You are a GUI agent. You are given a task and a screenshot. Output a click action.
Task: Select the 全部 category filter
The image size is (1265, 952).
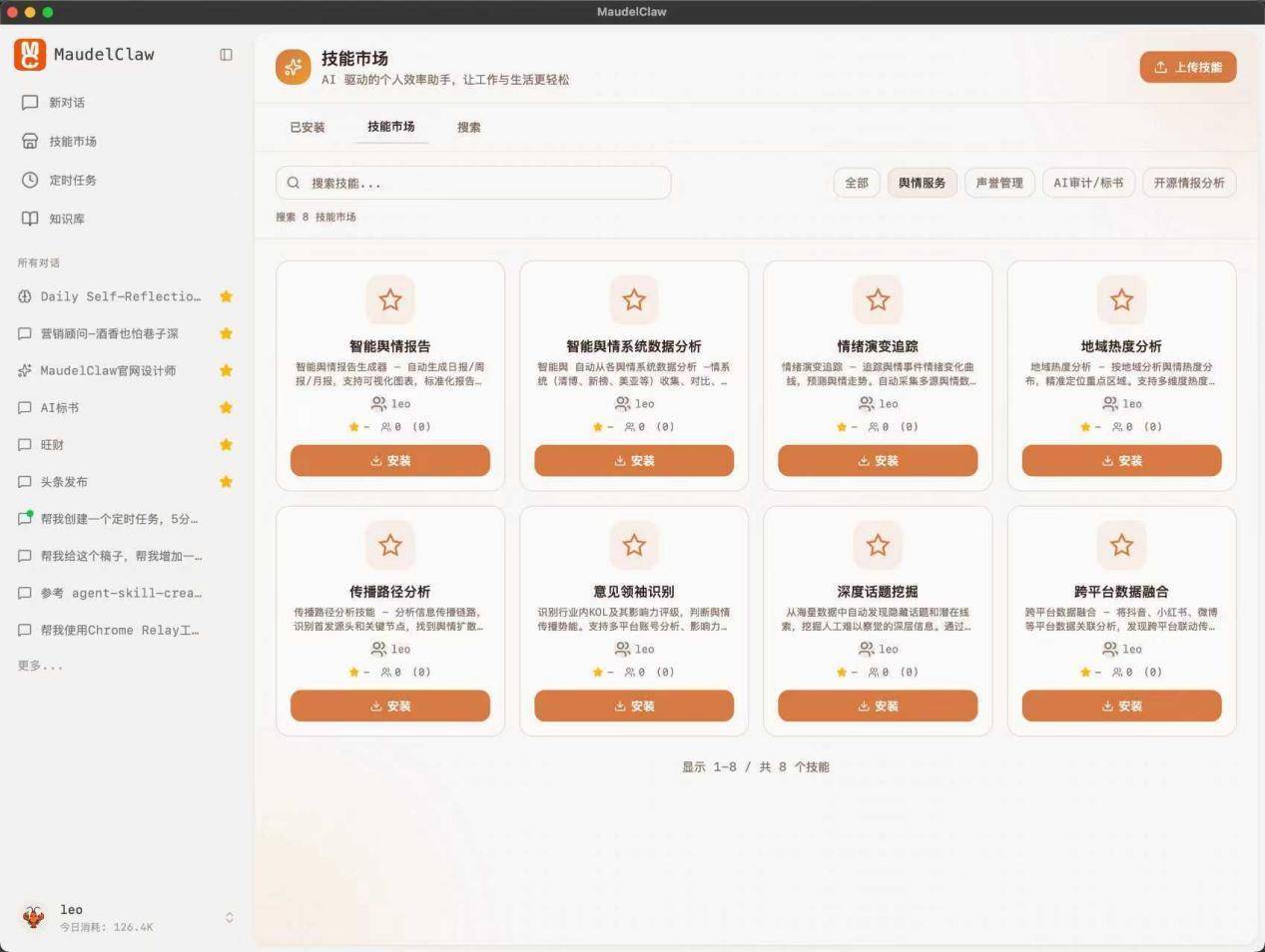pos(857,183)
